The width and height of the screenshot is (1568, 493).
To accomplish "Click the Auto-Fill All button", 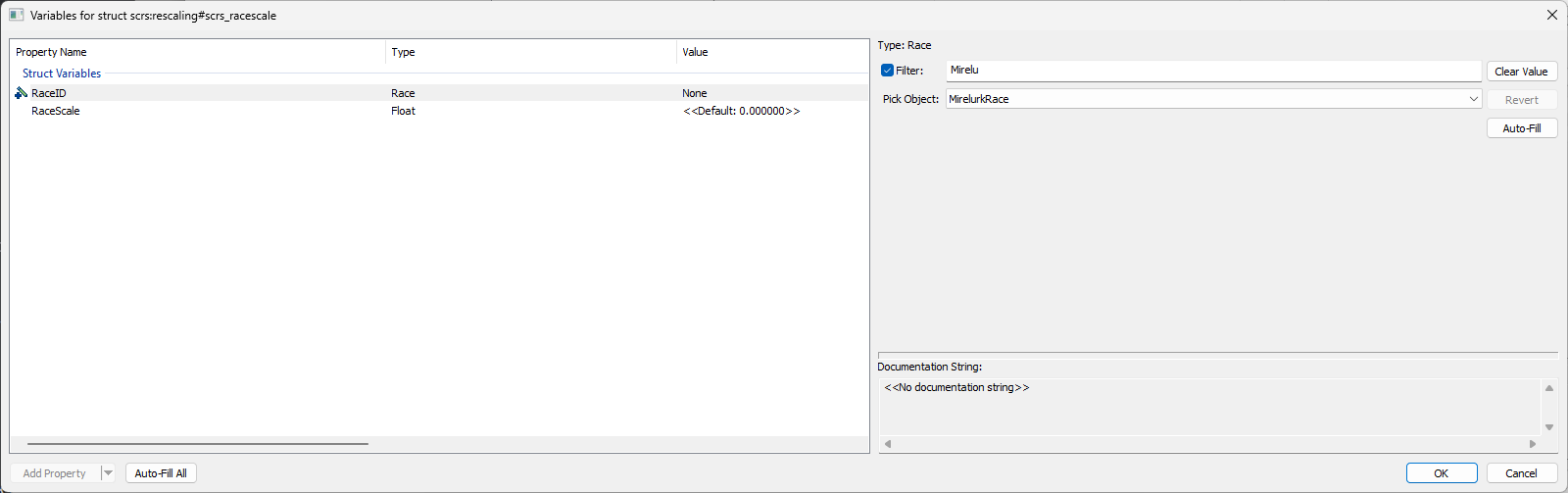I will coord(161,473).
